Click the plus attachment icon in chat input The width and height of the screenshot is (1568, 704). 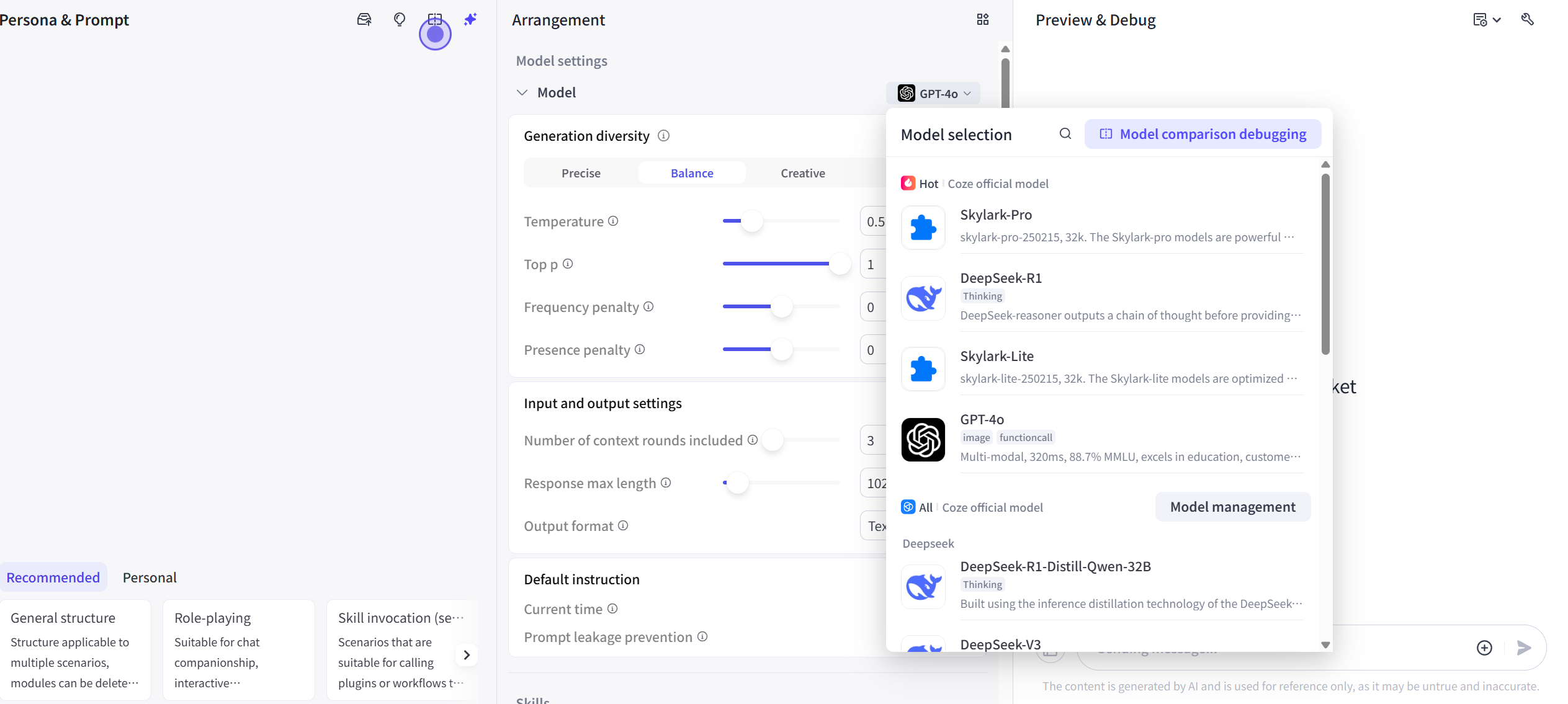tap(1484, 648)
